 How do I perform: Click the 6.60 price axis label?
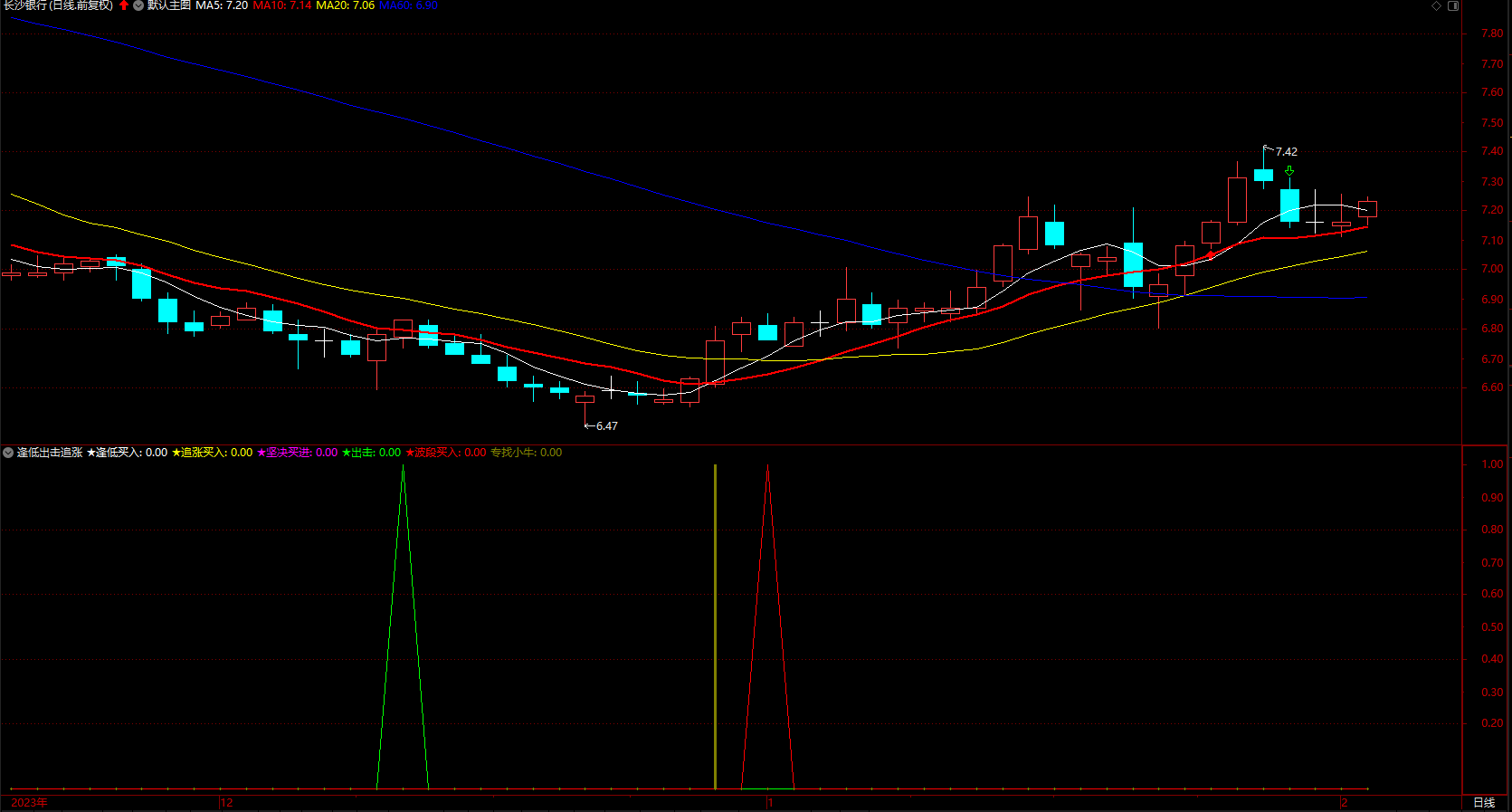(x=1491, y=387)
